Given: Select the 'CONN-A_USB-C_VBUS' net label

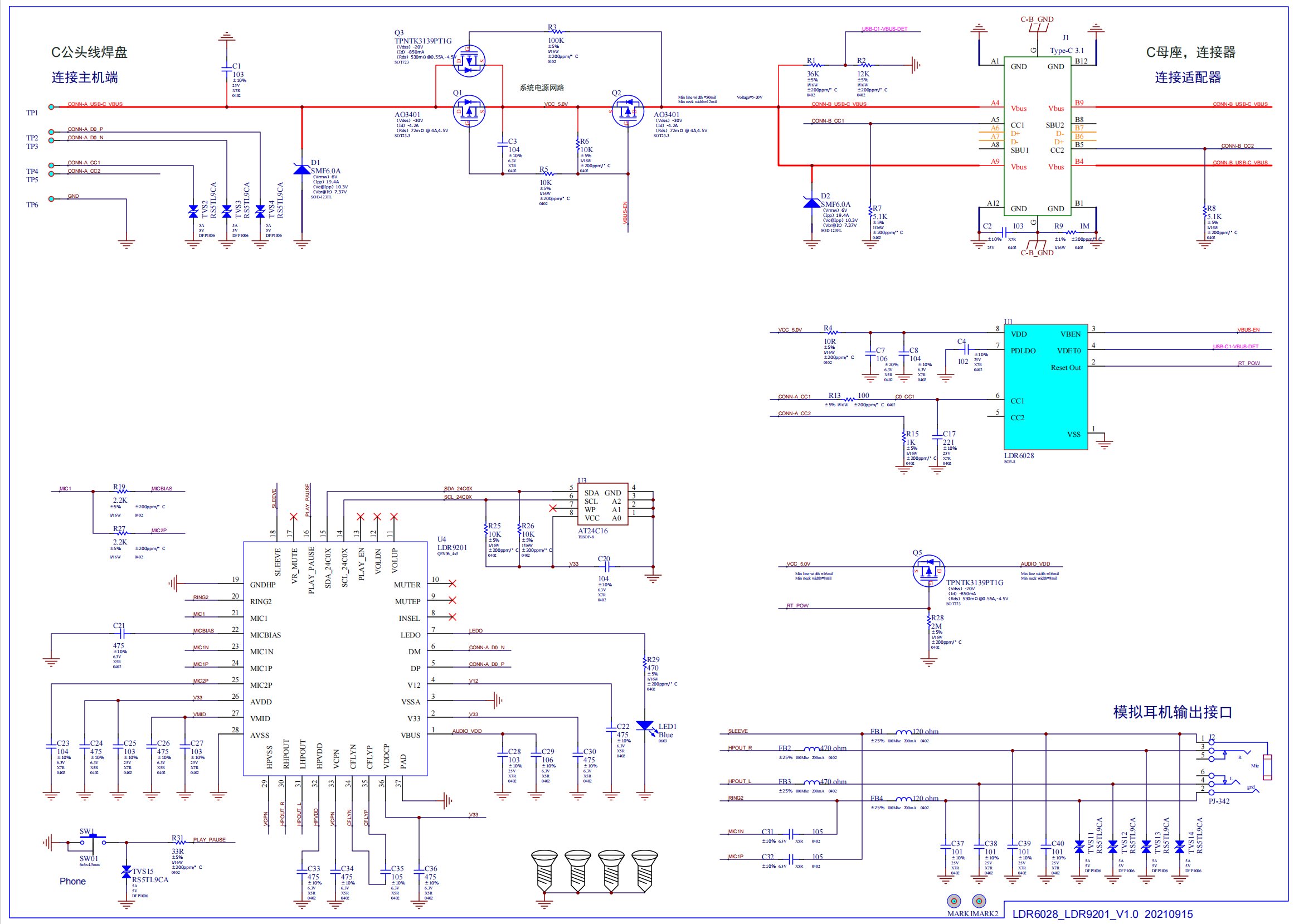Looking at the screenshot, I should (x=95, y=104).
